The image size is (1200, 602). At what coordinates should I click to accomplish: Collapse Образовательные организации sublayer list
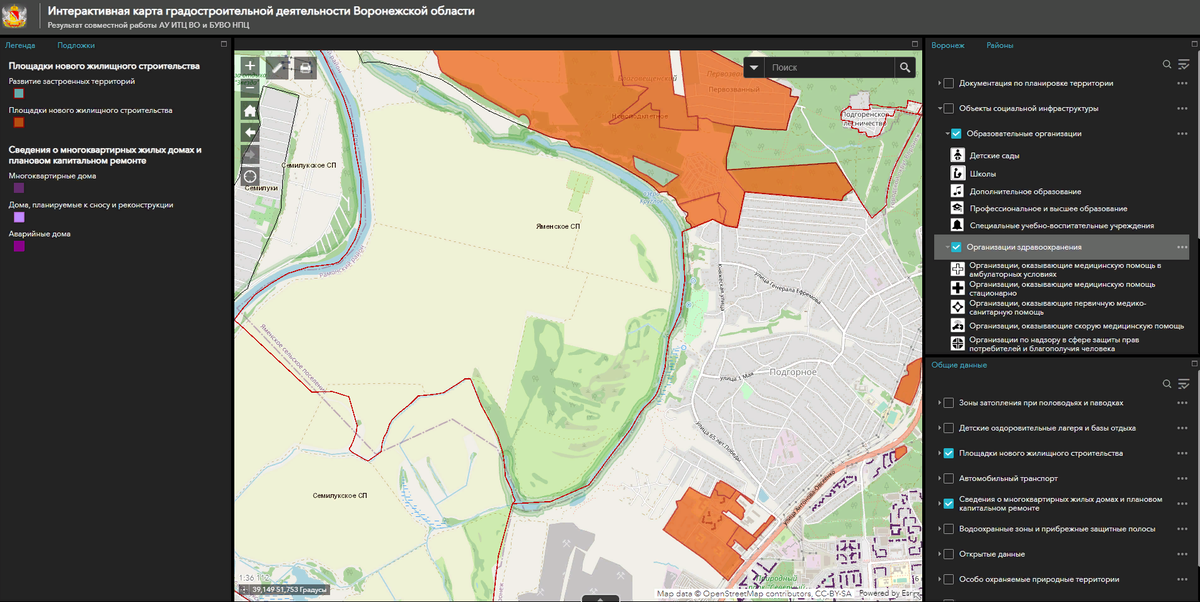pos(946,133)
